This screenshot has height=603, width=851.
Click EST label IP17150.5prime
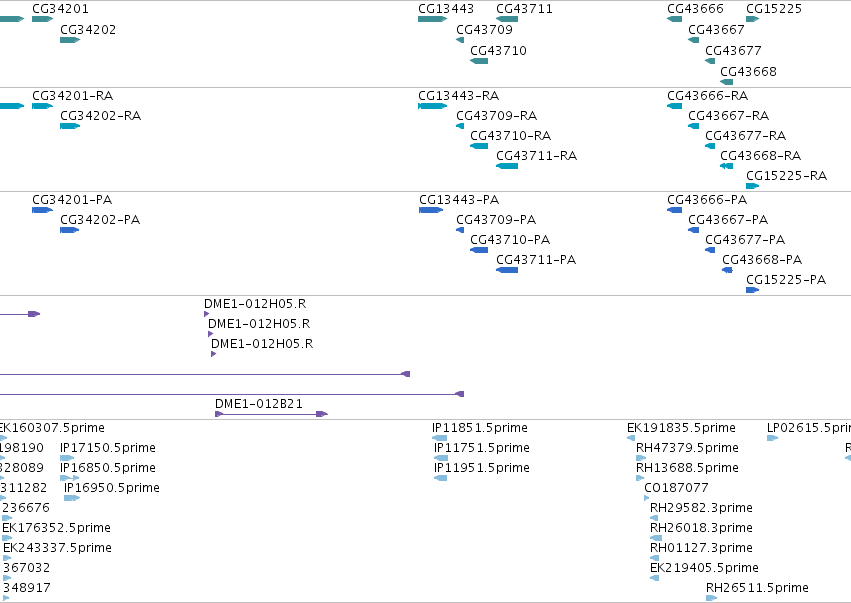coord(108,448)
